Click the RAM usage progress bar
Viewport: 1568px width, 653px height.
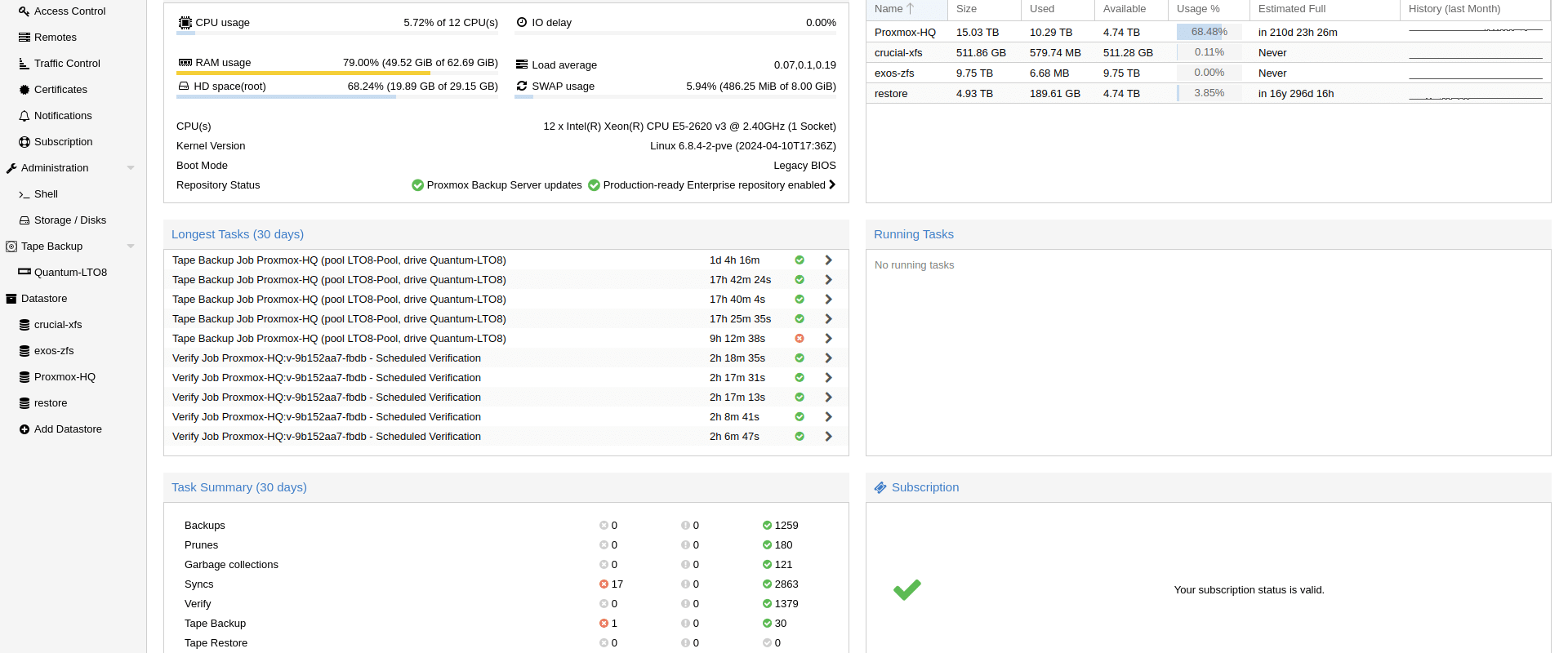(336, 73)
